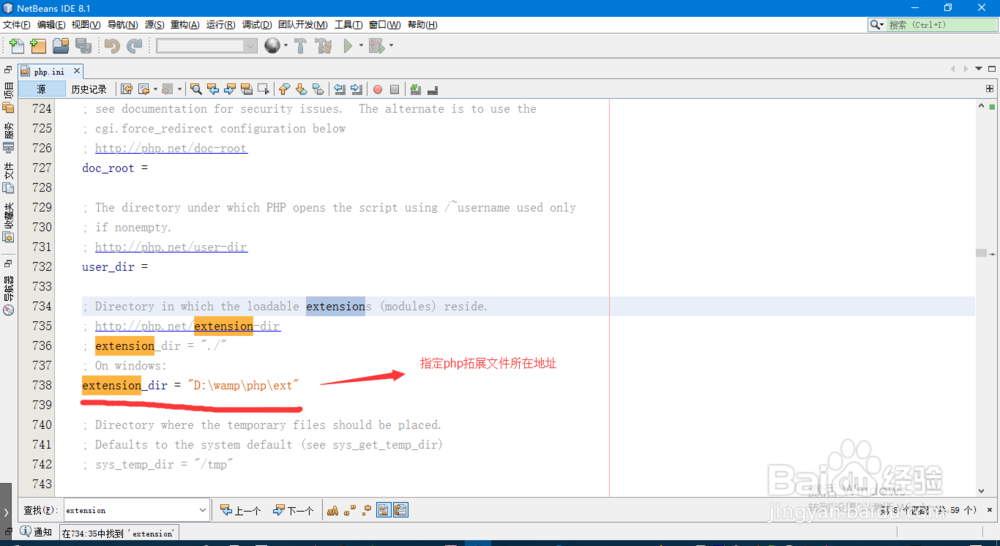Click the 搜索 (Ctrl+I) quick search field
1000x546 pixels.
(x=941, y=24)
